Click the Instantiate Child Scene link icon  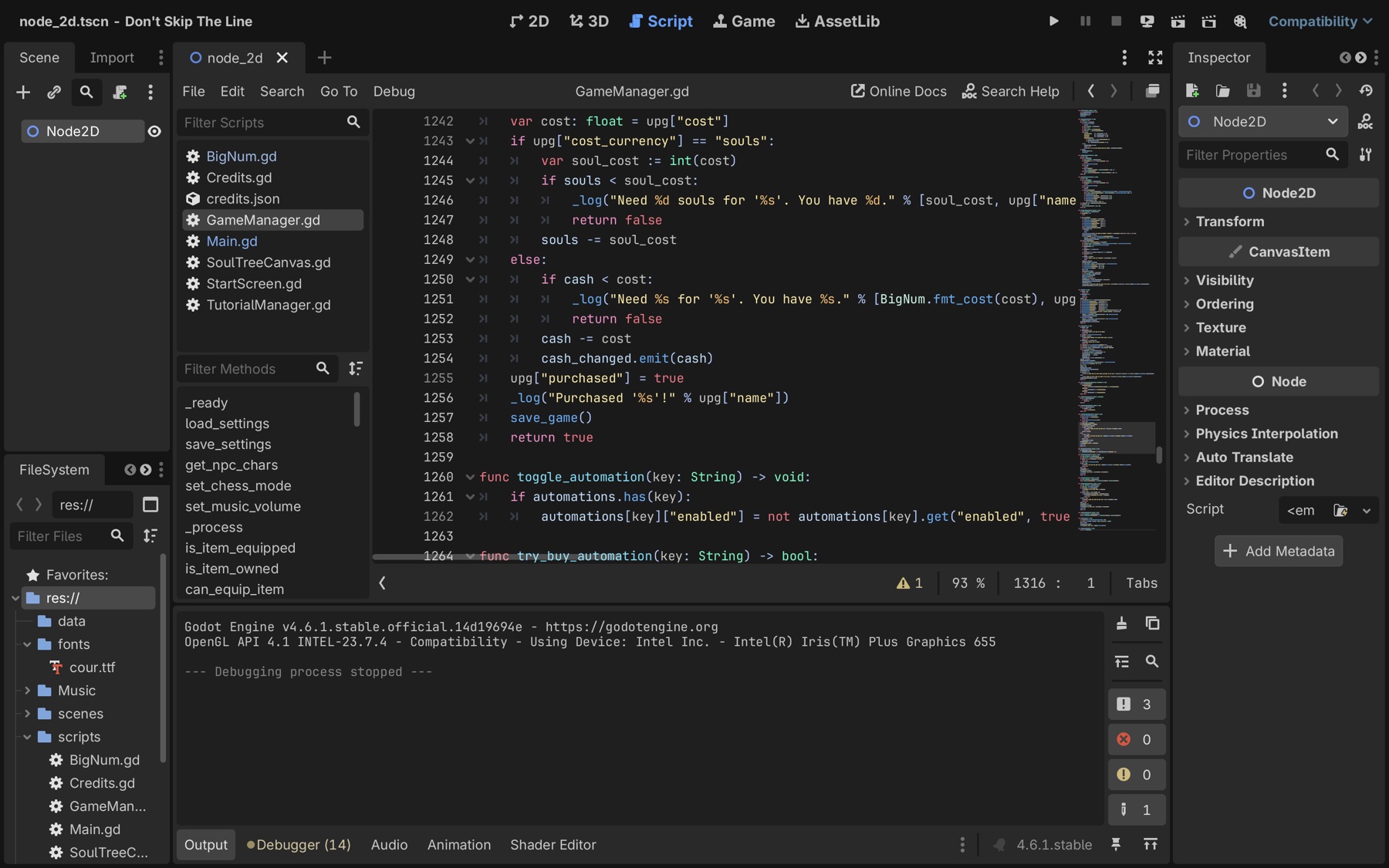pos(54,92)
